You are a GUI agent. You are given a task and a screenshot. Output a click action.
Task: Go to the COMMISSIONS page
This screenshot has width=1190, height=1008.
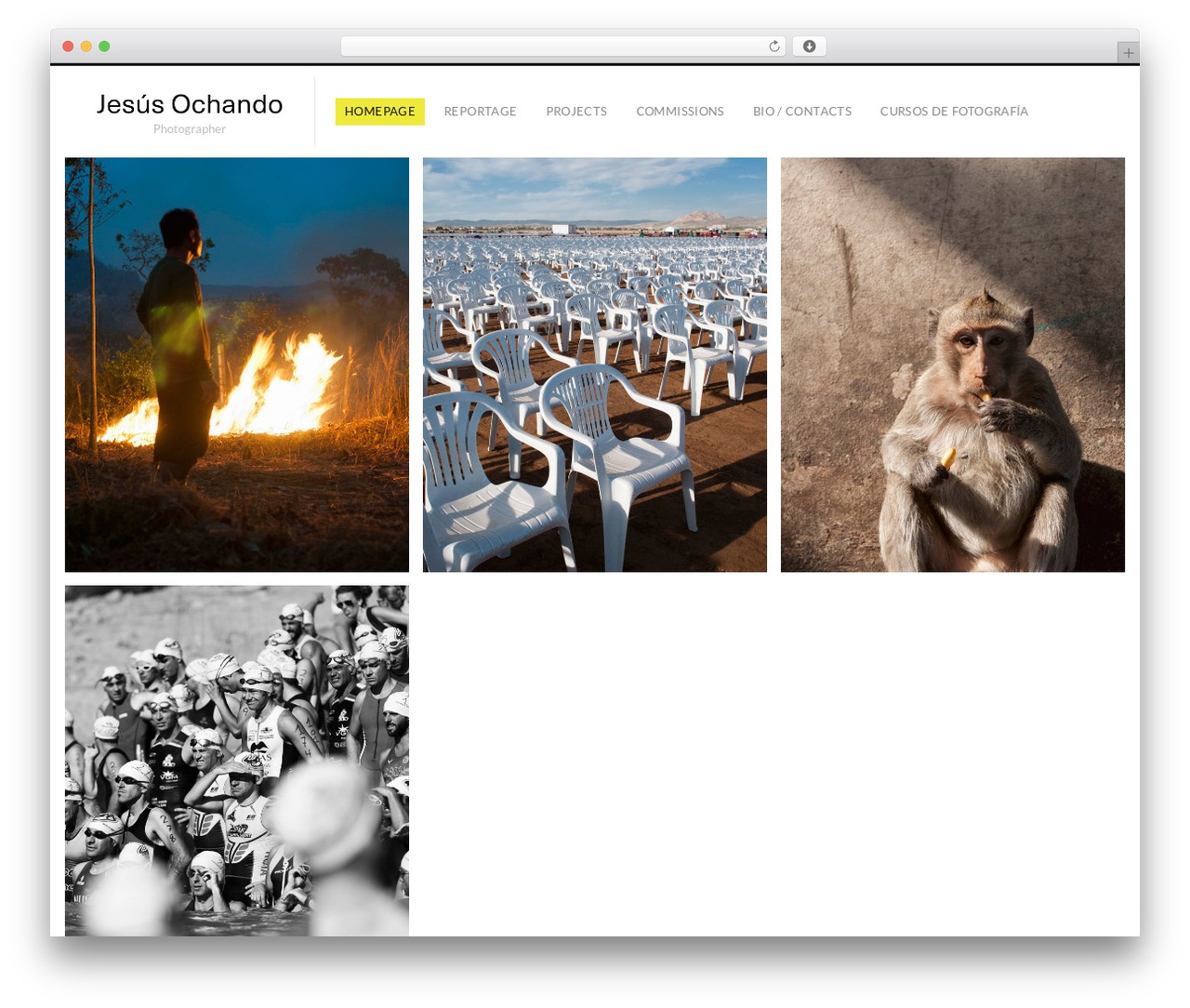(x=680, y=112)
